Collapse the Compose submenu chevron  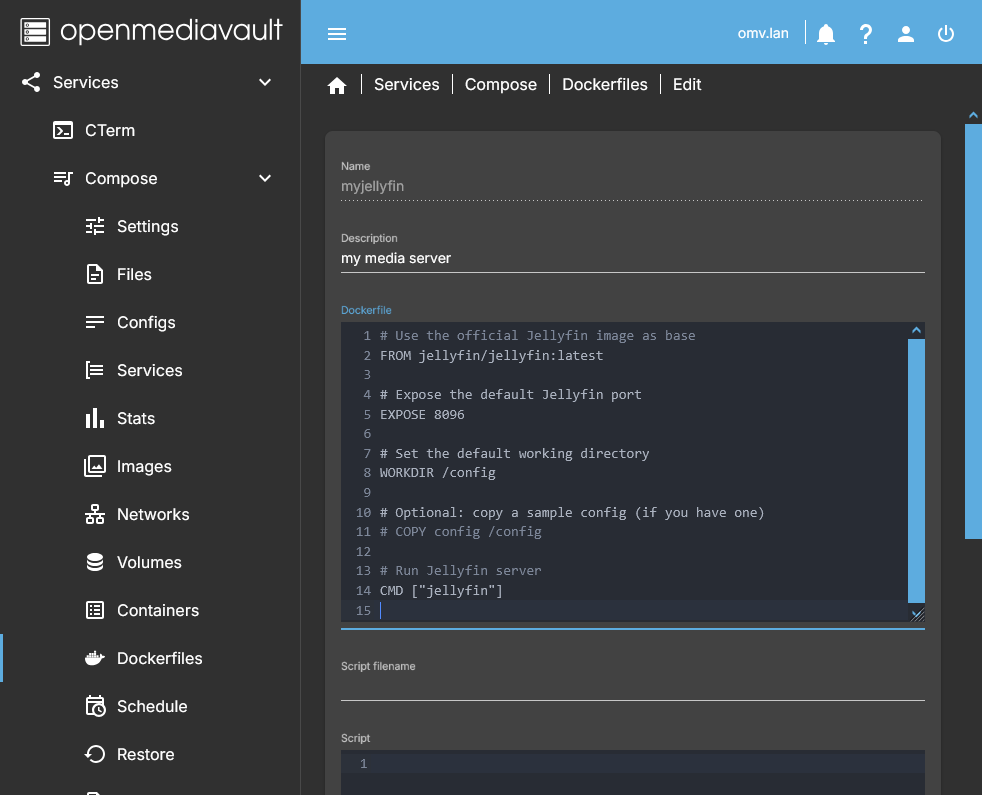pos(264,178)
